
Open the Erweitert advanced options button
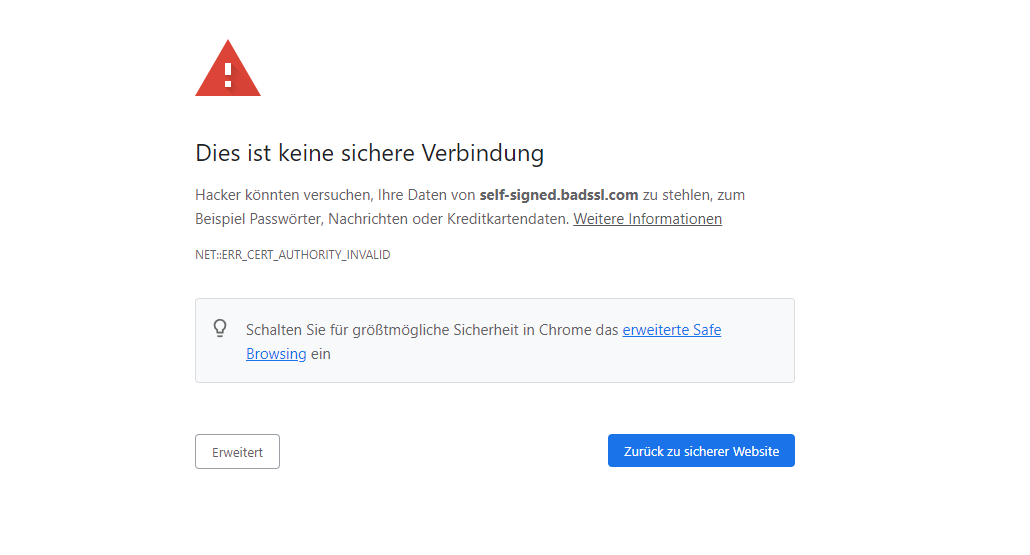click(x=237, y=451)
